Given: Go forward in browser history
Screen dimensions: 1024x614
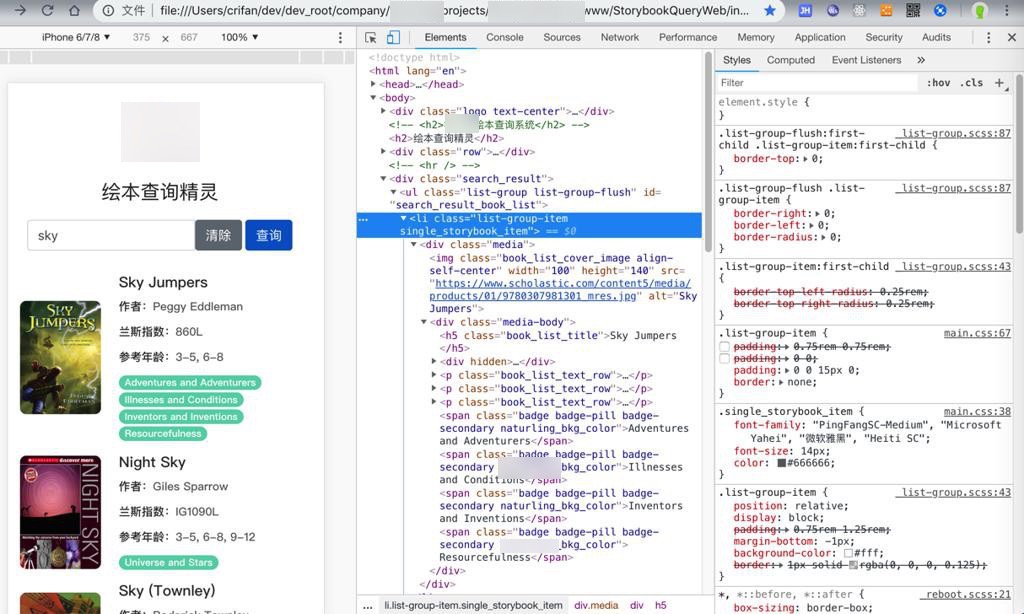Looking at the screenshot, I should (x=20, y=10).
